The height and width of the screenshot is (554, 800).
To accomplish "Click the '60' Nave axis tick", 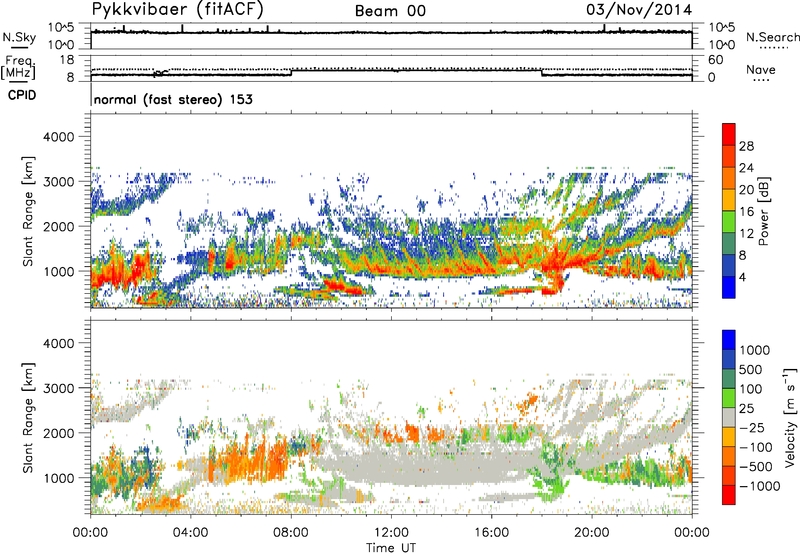I will click(x=715, y=60).
